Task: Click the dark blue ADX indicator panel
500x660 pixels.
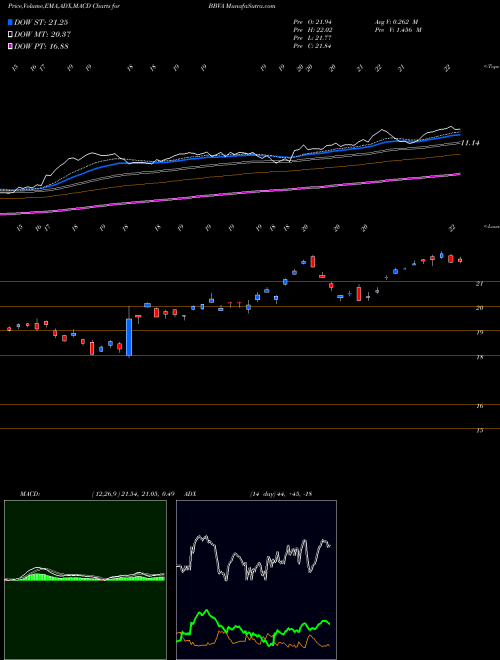Action: 256,580
